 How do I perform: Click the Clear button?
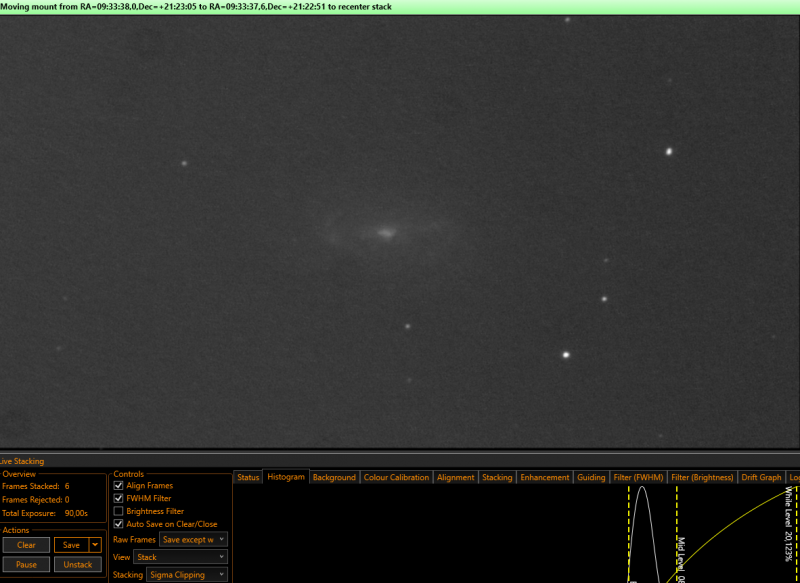tap(26, 545)
